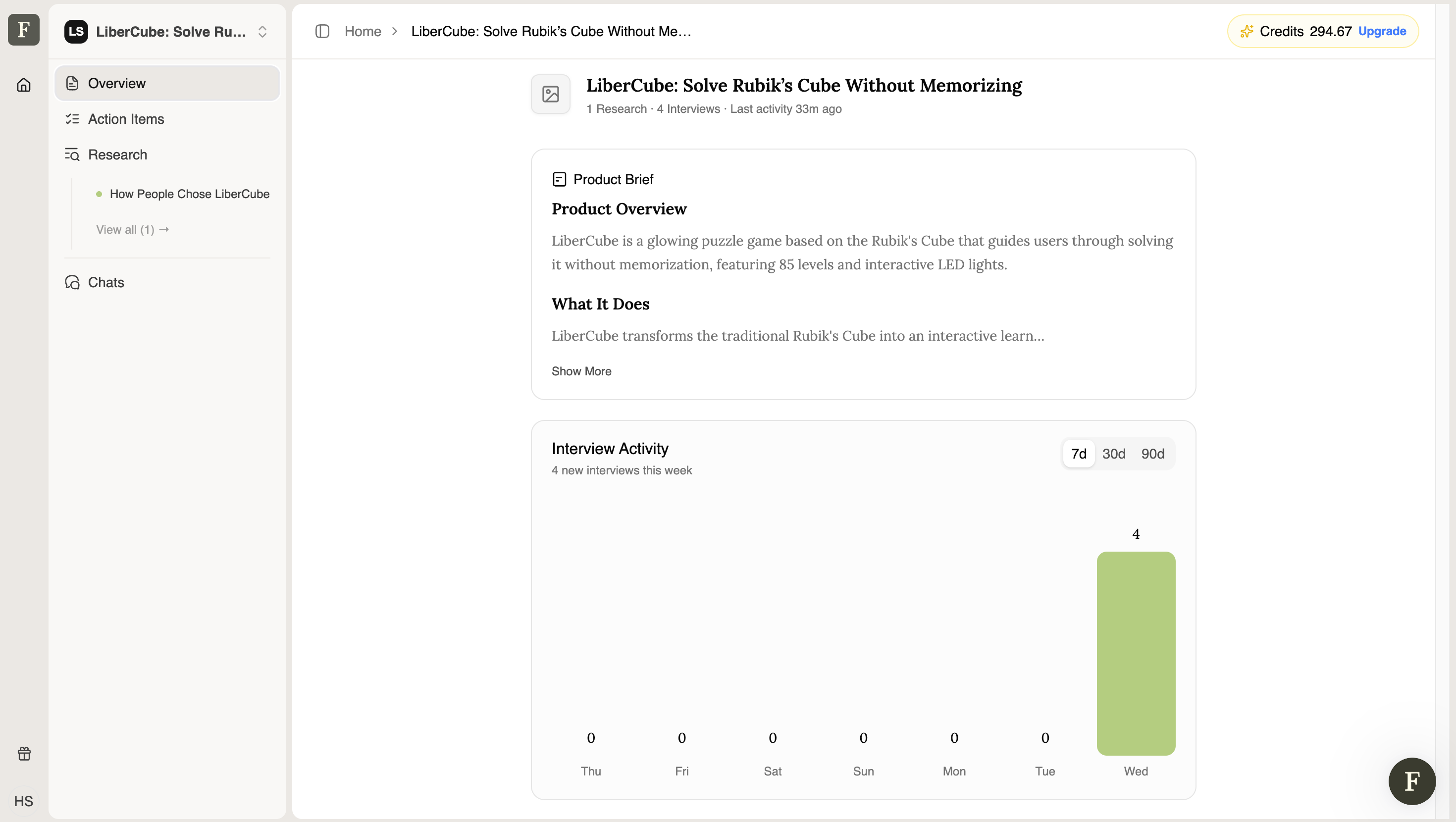Click the Credits 294.67 balance
Image resolution: width=1456 pixels, height=822 pixels.
[1305, 31]
